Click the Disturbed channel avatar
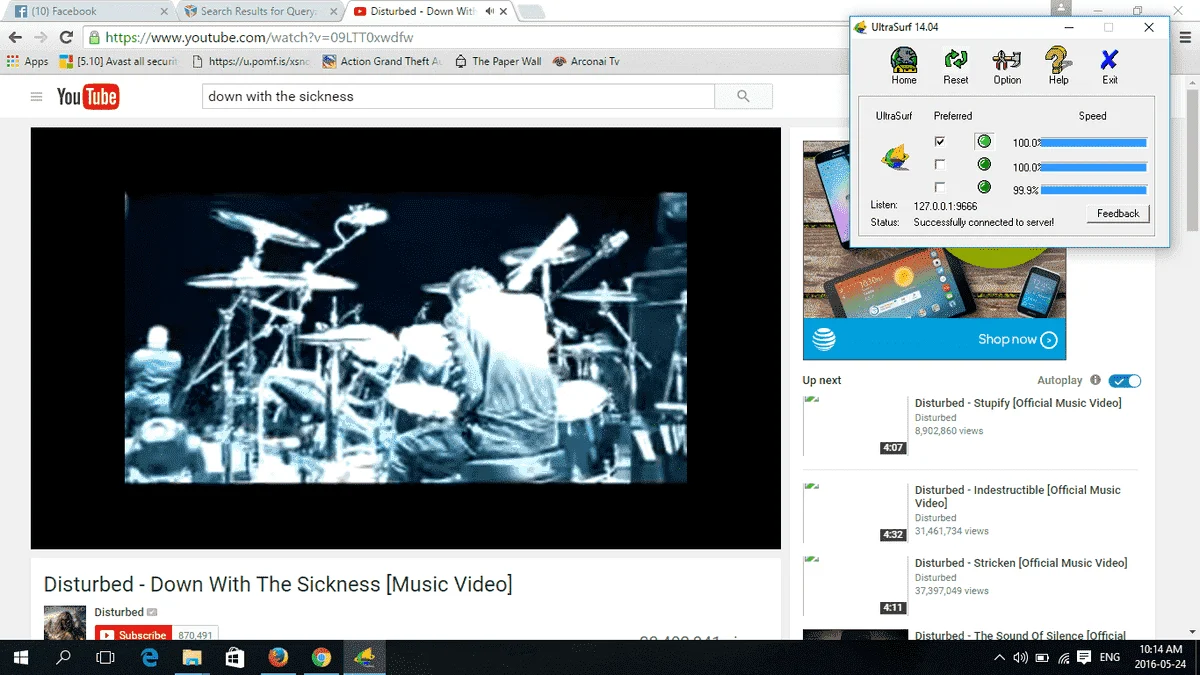This screenshot has height=675, width=1200. (x=65, y=623)
